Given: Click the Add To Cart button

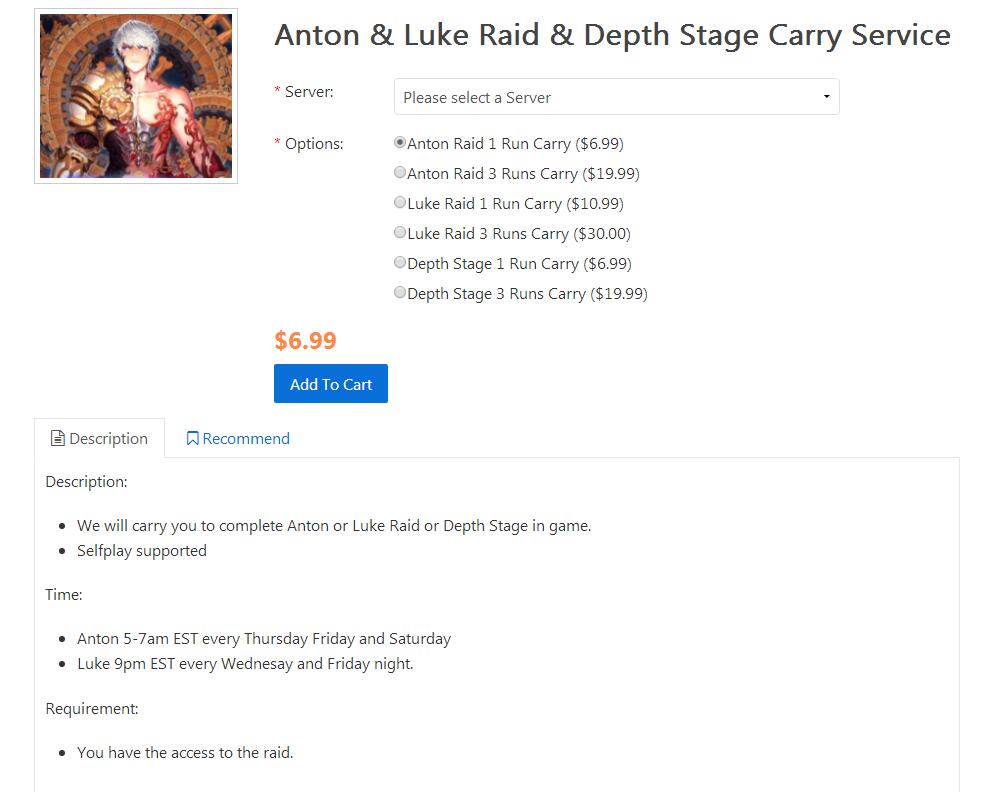Looking at the screenshot, I should [331, 383].
